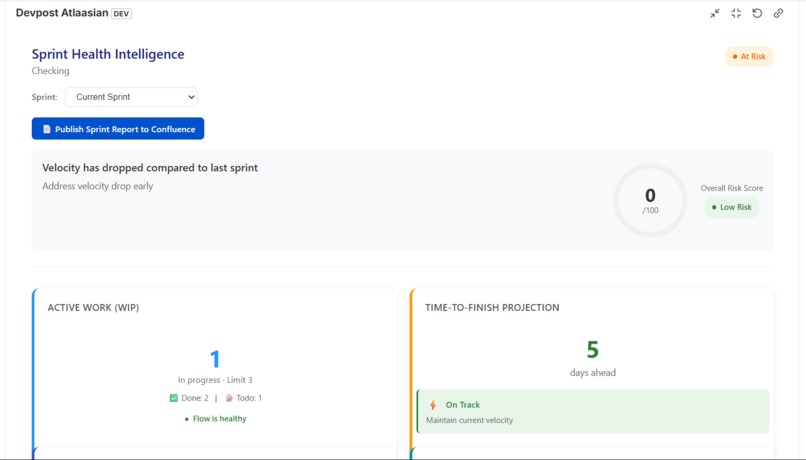Viewport: 806px width, 460px height.
Task: Click the 'Todo: 1' text
Action: click(249, 398)
